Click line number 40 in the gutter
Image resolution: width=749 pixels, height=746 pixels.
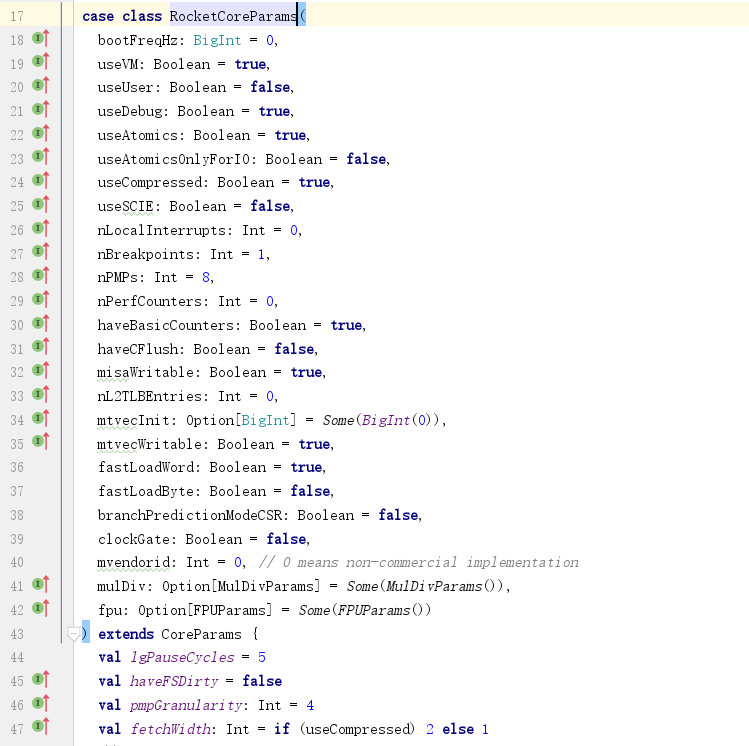pyautogui.click(x=17, y=563)
